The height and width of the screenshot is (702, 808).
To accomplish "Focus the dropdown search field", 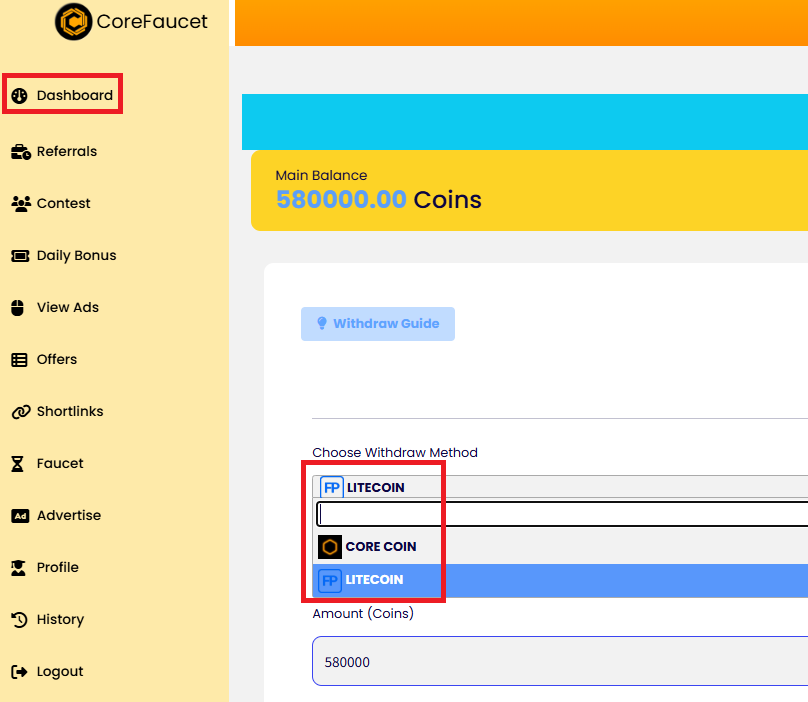I will (x=562, y=514).
